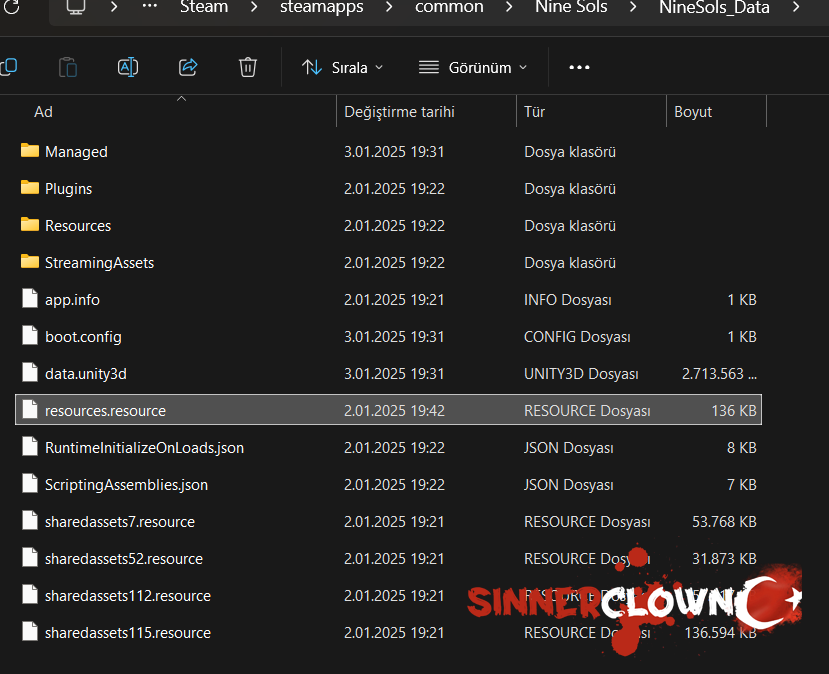Click the RuntimeInitializeOnLoads.json file icon
This screenshot has width=829, height=674.
pyautogui.click(x=30, y=447)
